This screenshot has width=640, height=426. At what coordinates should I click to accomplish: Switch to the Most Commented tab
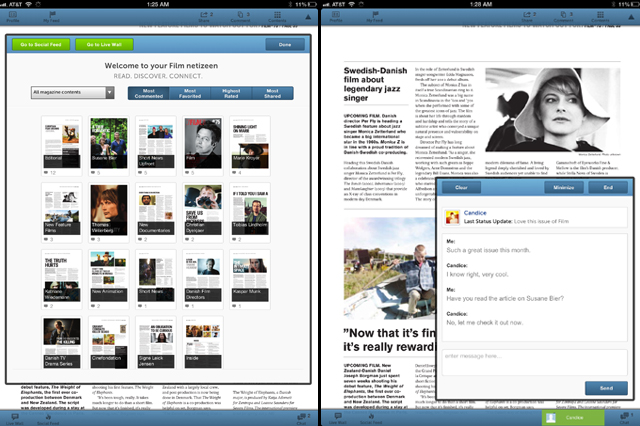(149, 93)
